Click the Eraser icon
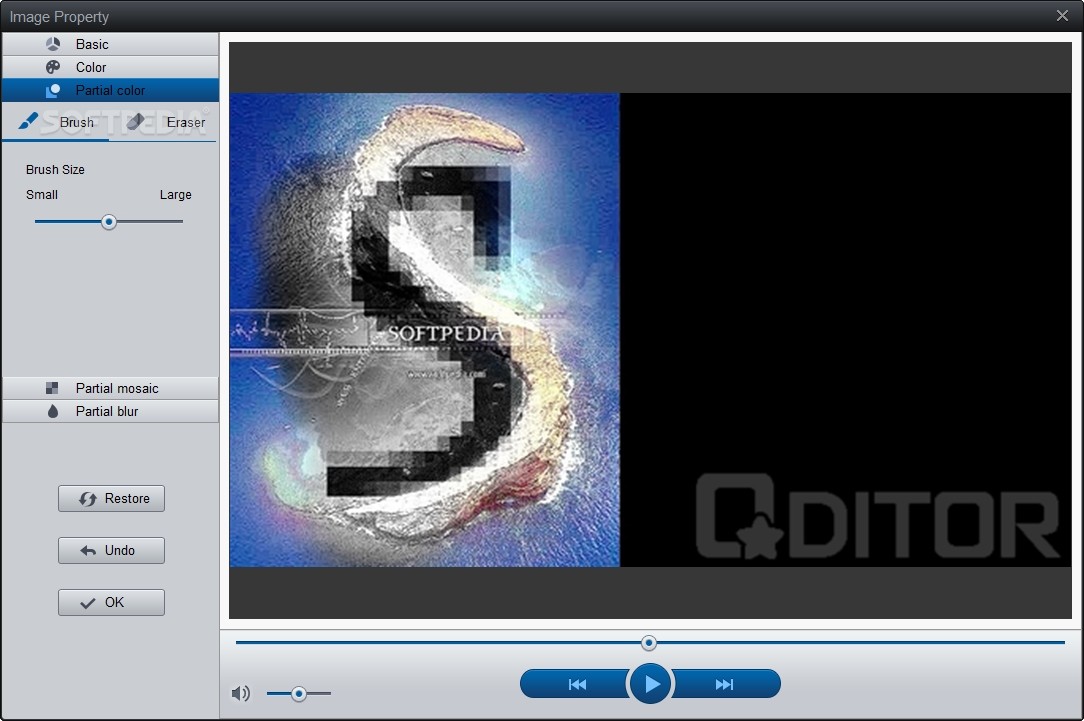Viewport: 1084px width, 721px height. [136, 121]
